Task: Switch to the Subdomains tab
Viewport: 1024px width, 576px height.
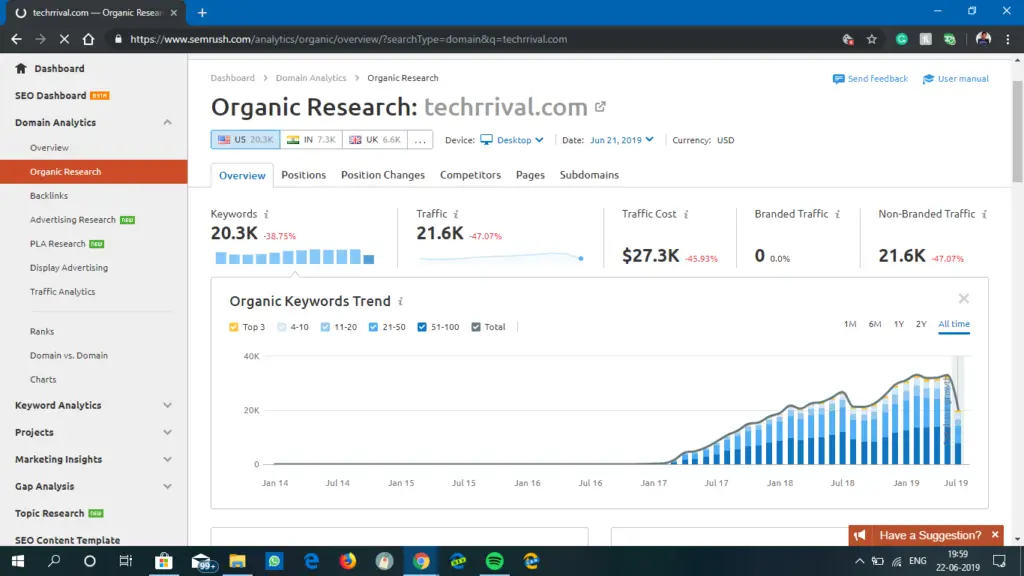Action: pos(589,175)
